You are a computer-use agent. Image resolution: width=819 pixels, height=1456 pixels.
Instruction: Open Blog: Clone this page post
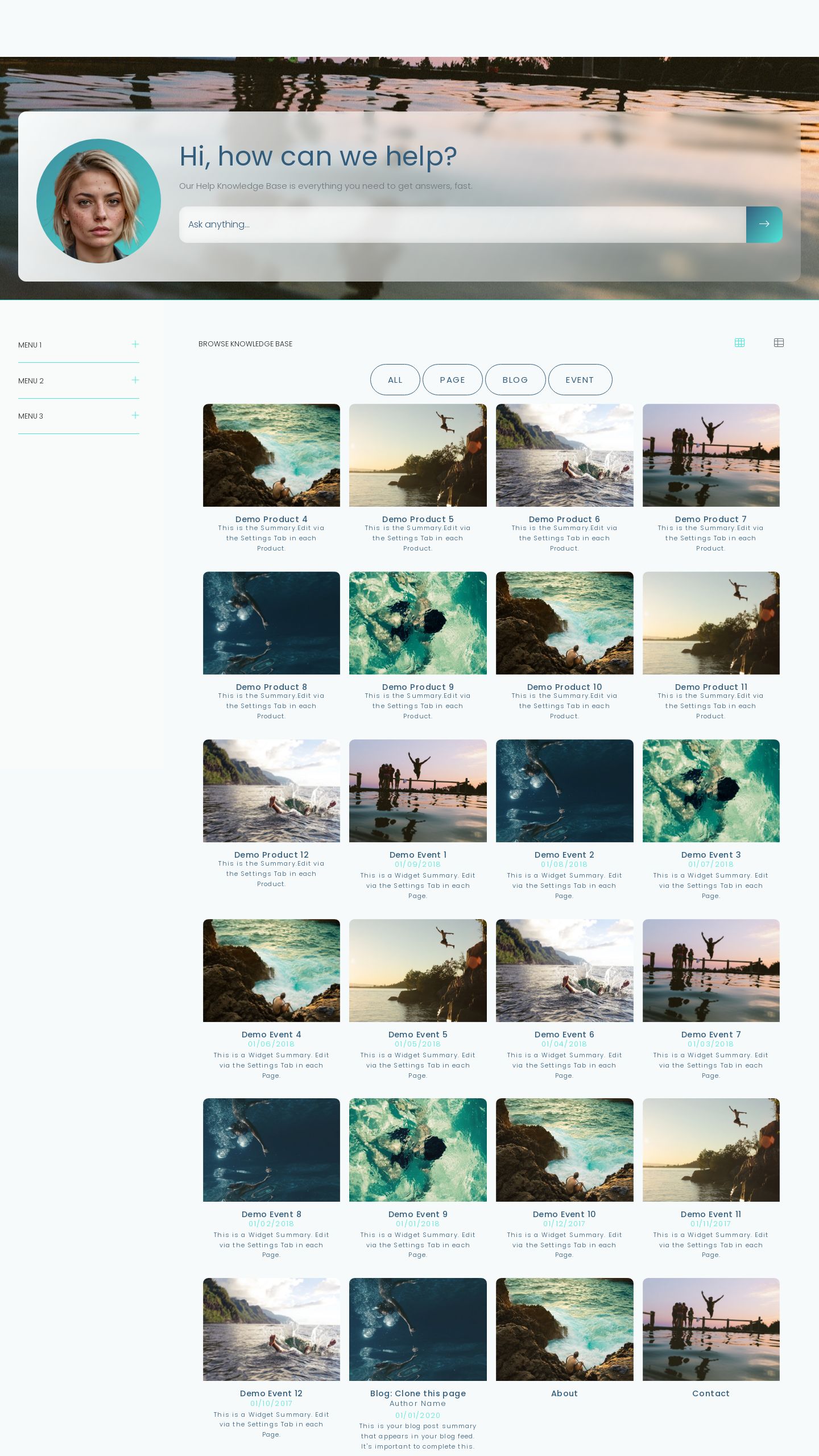coord(417,1393)
